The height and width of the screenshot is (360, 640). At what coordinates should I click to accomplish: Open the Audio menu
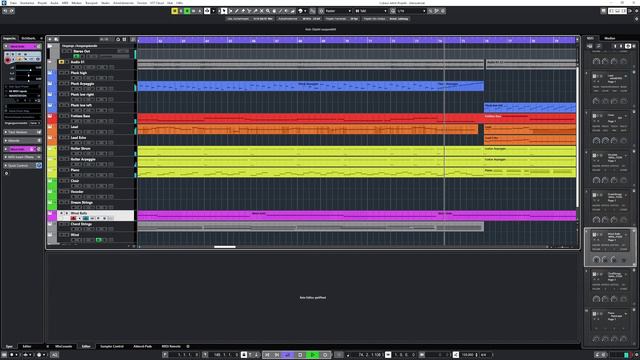[54, 3]
